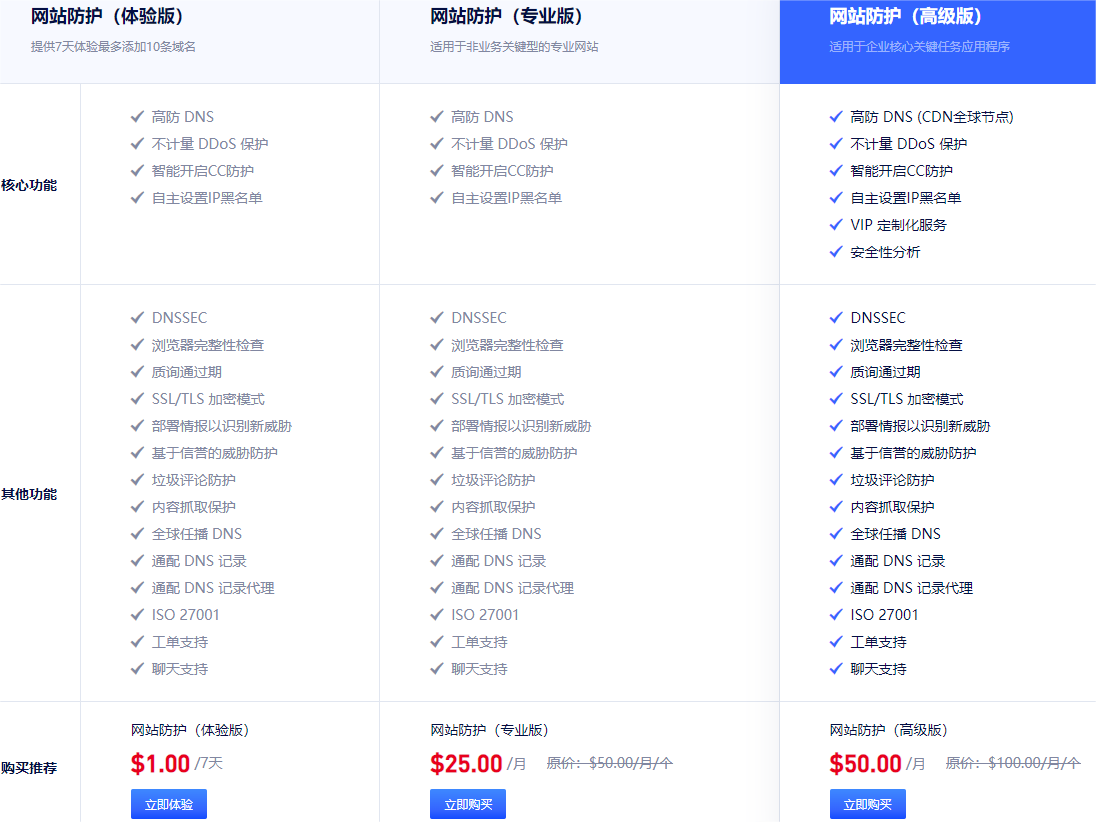
Task: Click 高防 DNS (CDN全球节点) feature text
Action: click(x=932, y=117)
